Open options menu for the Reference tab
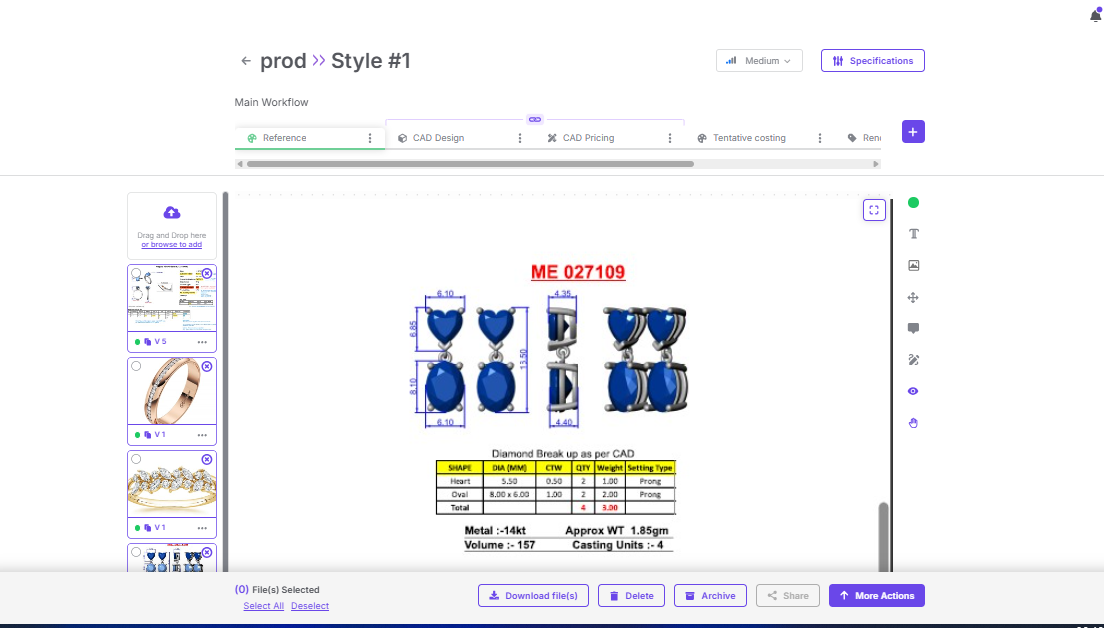This screenshot has height=628, width=1104. (x=370, y=138)
